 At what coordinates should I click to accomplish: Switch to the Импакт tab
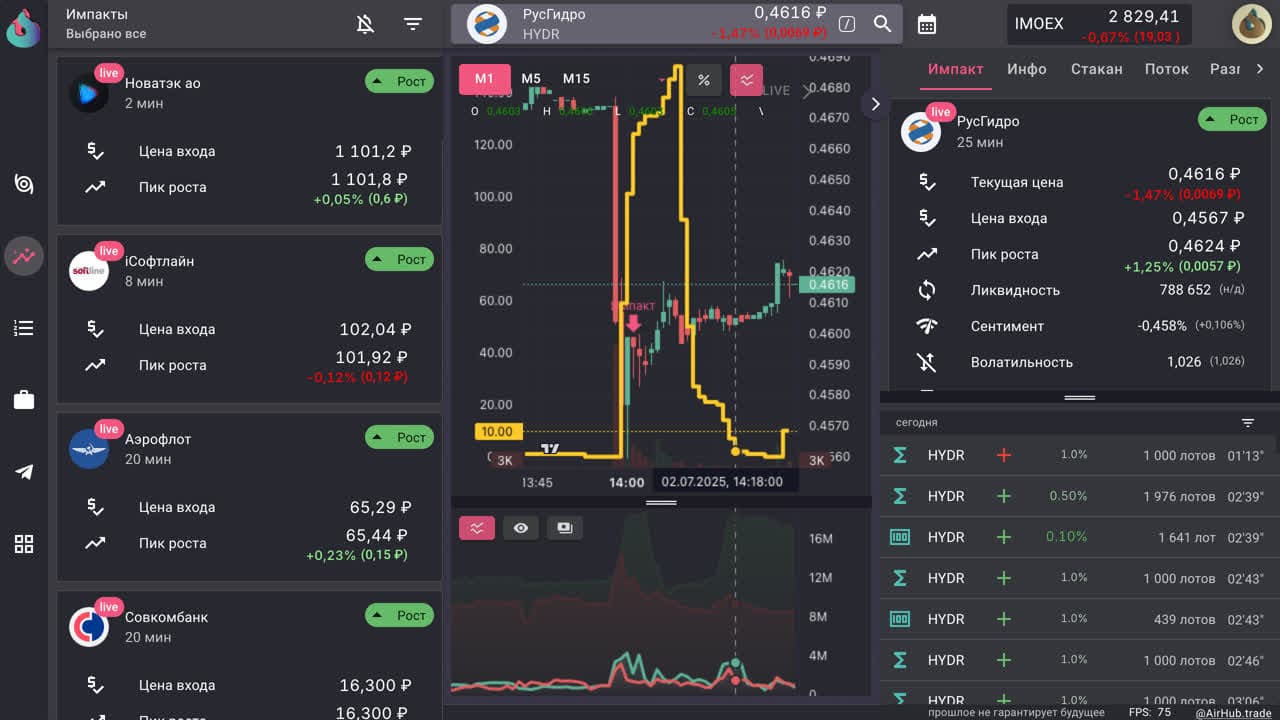pos(955,69)
